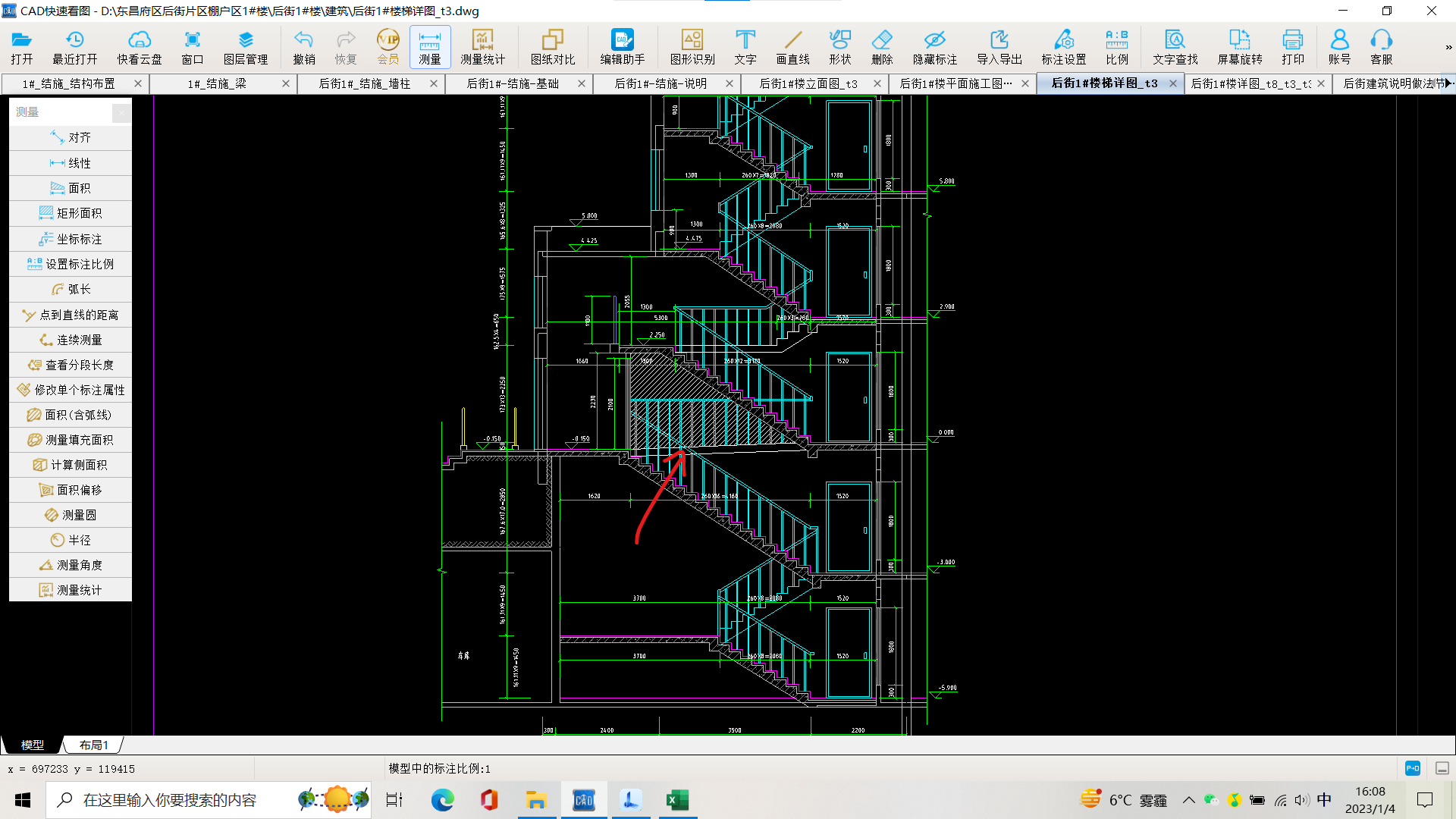
Task: Select 点到直线的距离 tool
Action: pos(71,315)
